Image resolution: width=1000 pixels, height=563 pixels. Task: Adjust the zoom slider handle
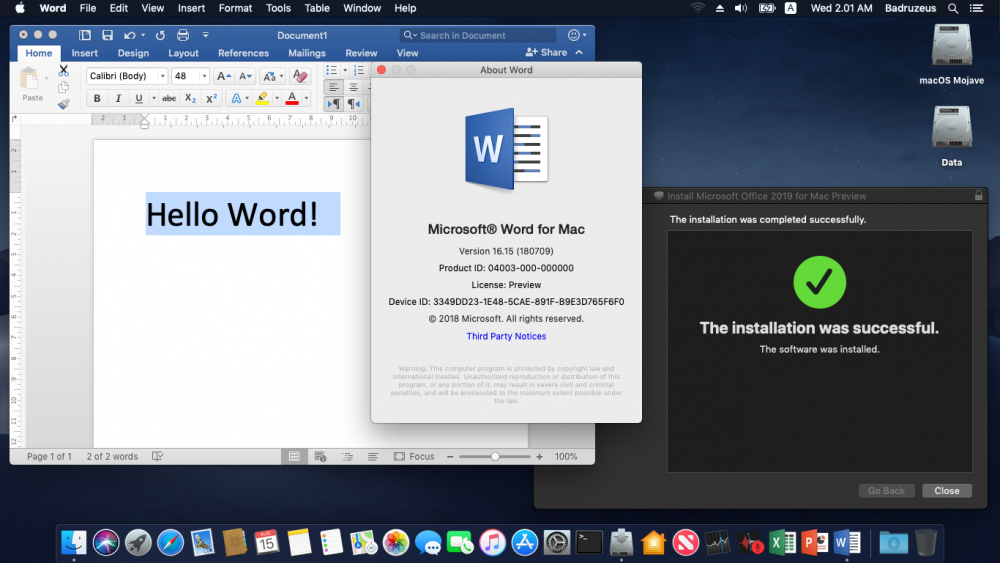(x=495, y=457)
